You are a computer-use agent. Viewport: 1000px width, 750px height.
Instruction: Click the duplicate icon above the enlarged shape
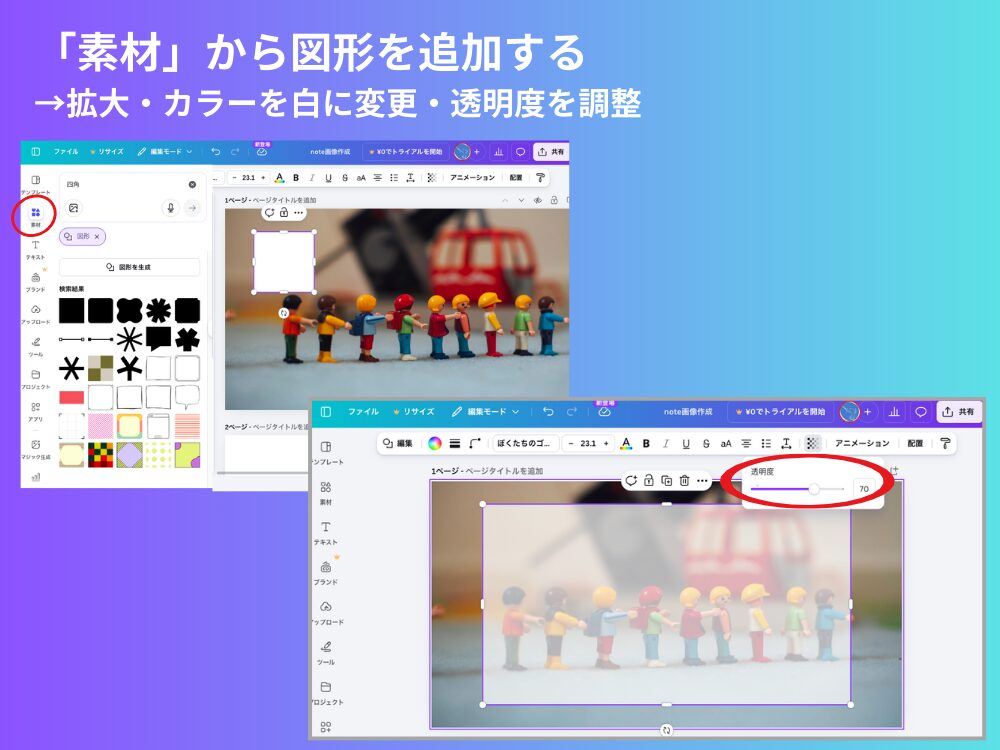coord(666,481)
